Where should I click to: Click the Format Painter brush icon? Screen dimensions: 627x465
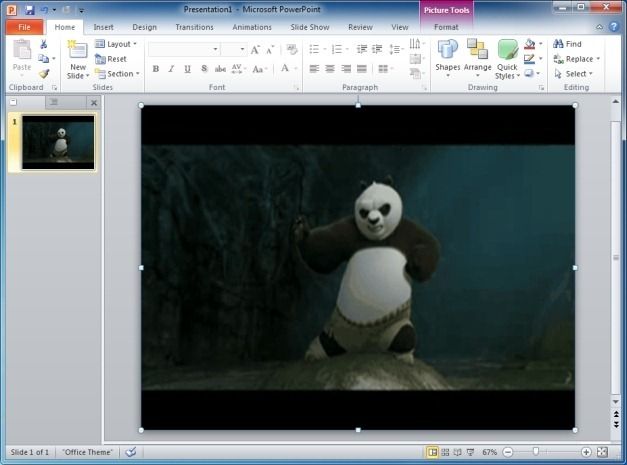pyautogui.click(x=44, y=73)
